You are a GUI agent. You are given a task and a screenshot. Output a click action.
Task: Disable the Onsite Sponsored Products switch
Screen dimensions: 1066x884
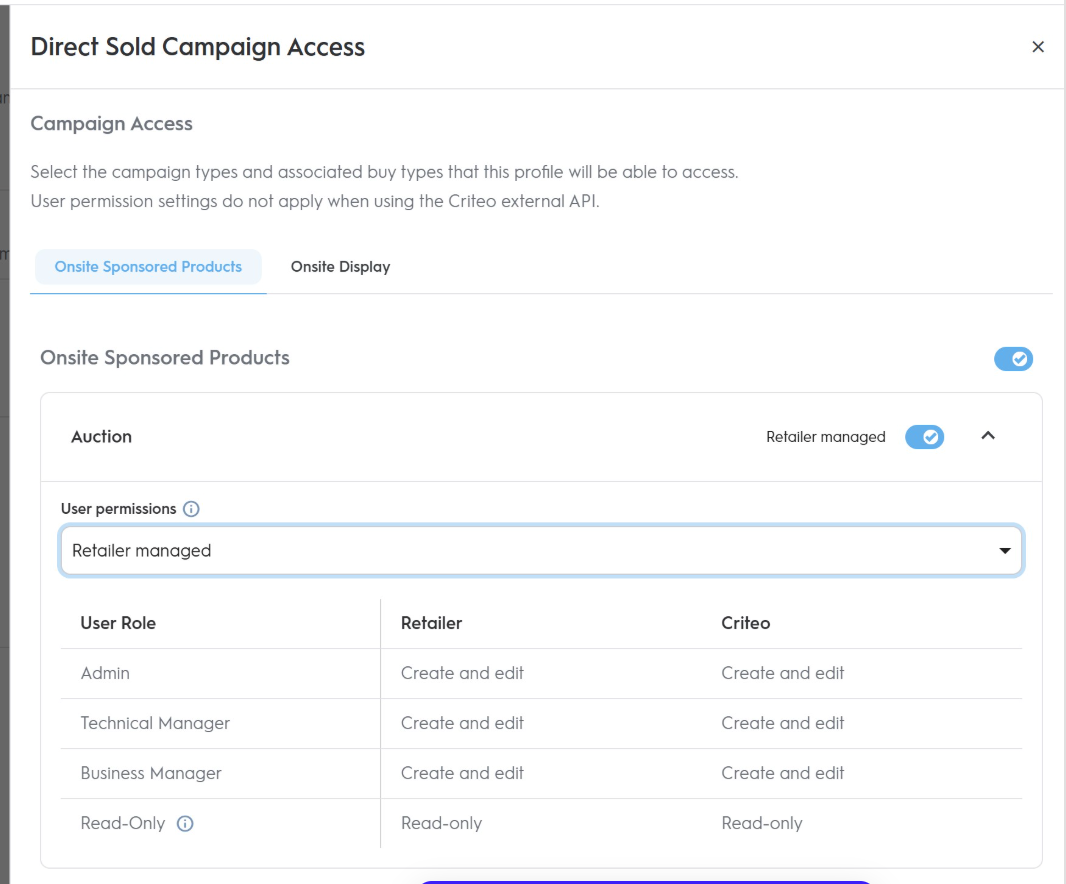pos(1013,359)
